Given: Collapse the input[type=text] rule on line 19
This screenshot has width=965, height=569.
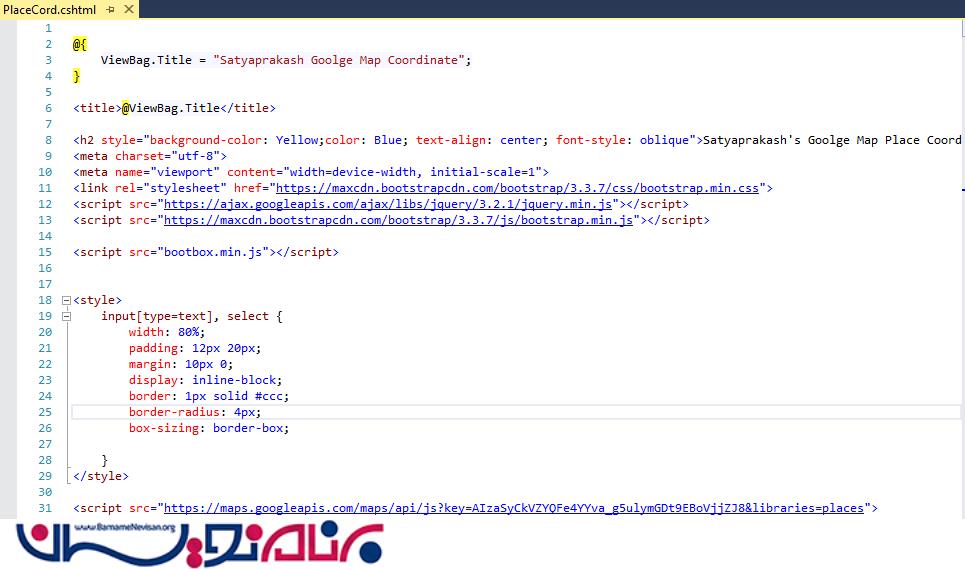Looking at the screenshot, I should (x=66, y=316).
